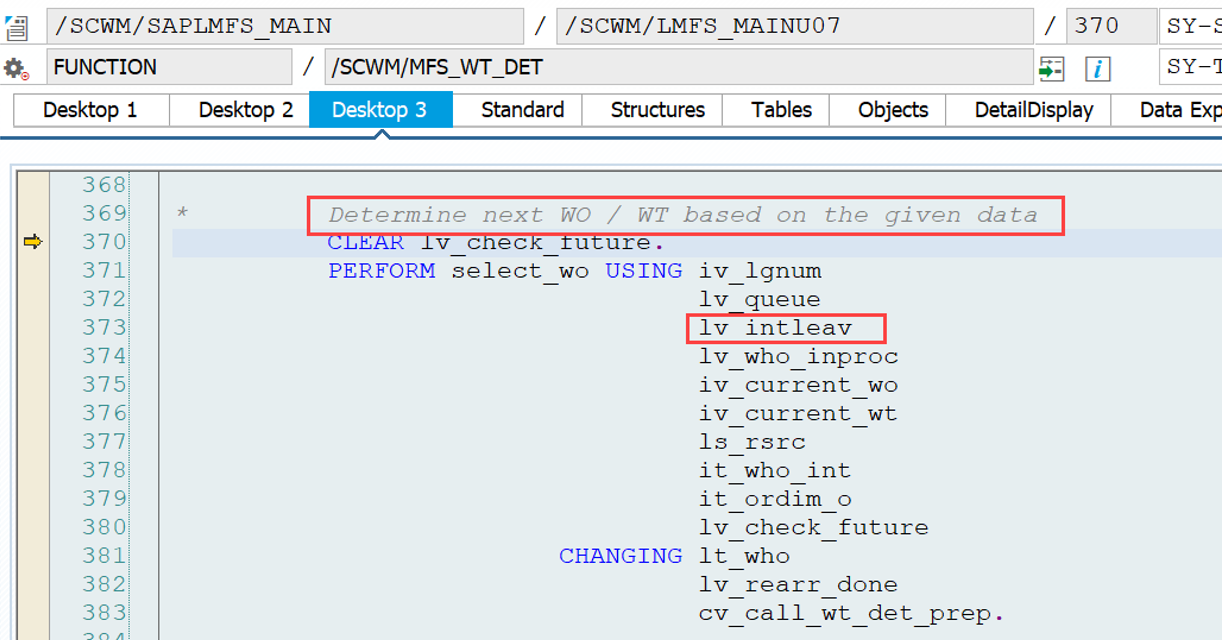Click the line number field showing 370

point(1111,26)
